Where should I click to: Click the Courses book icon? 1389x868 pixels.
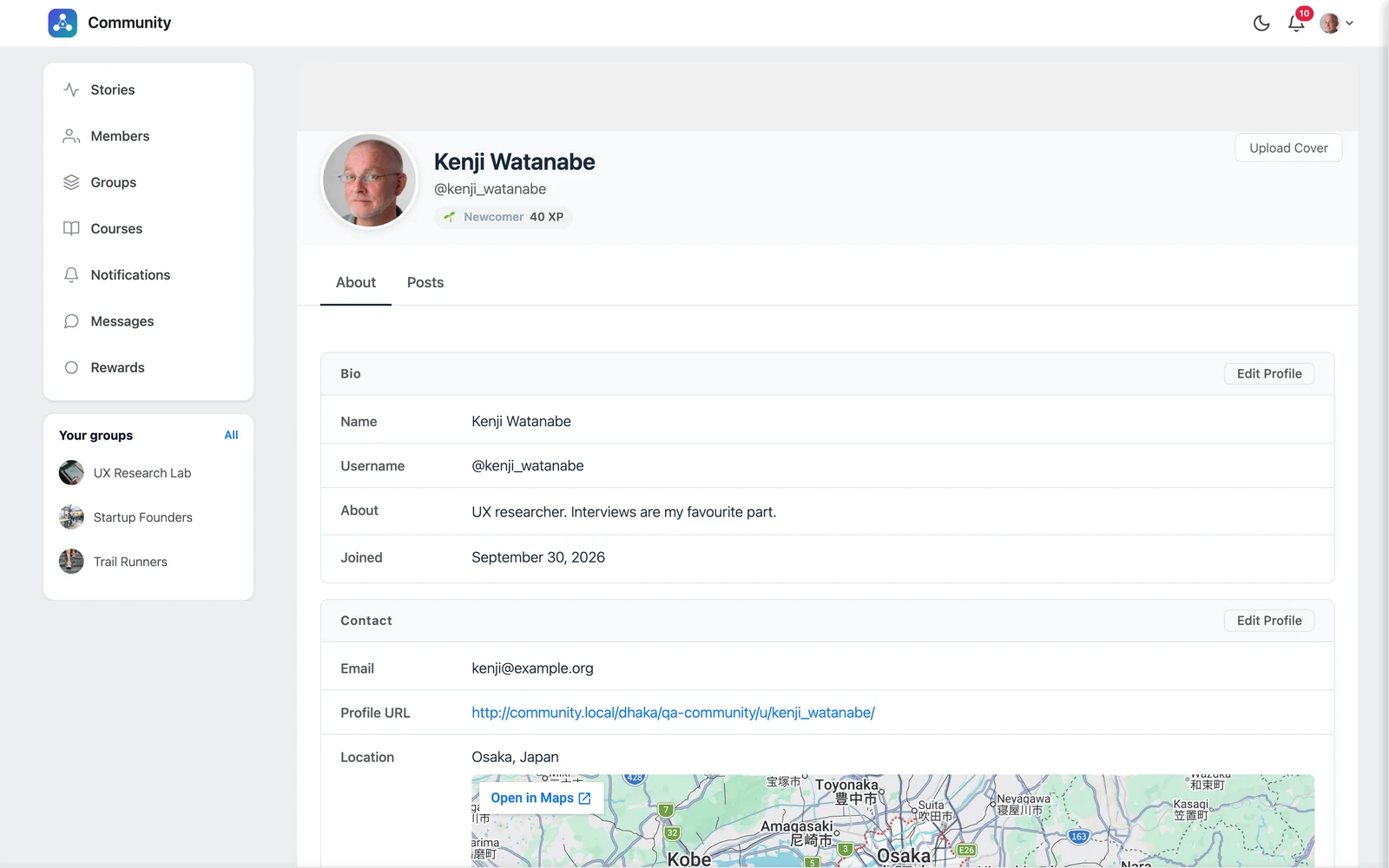(71, 228)
